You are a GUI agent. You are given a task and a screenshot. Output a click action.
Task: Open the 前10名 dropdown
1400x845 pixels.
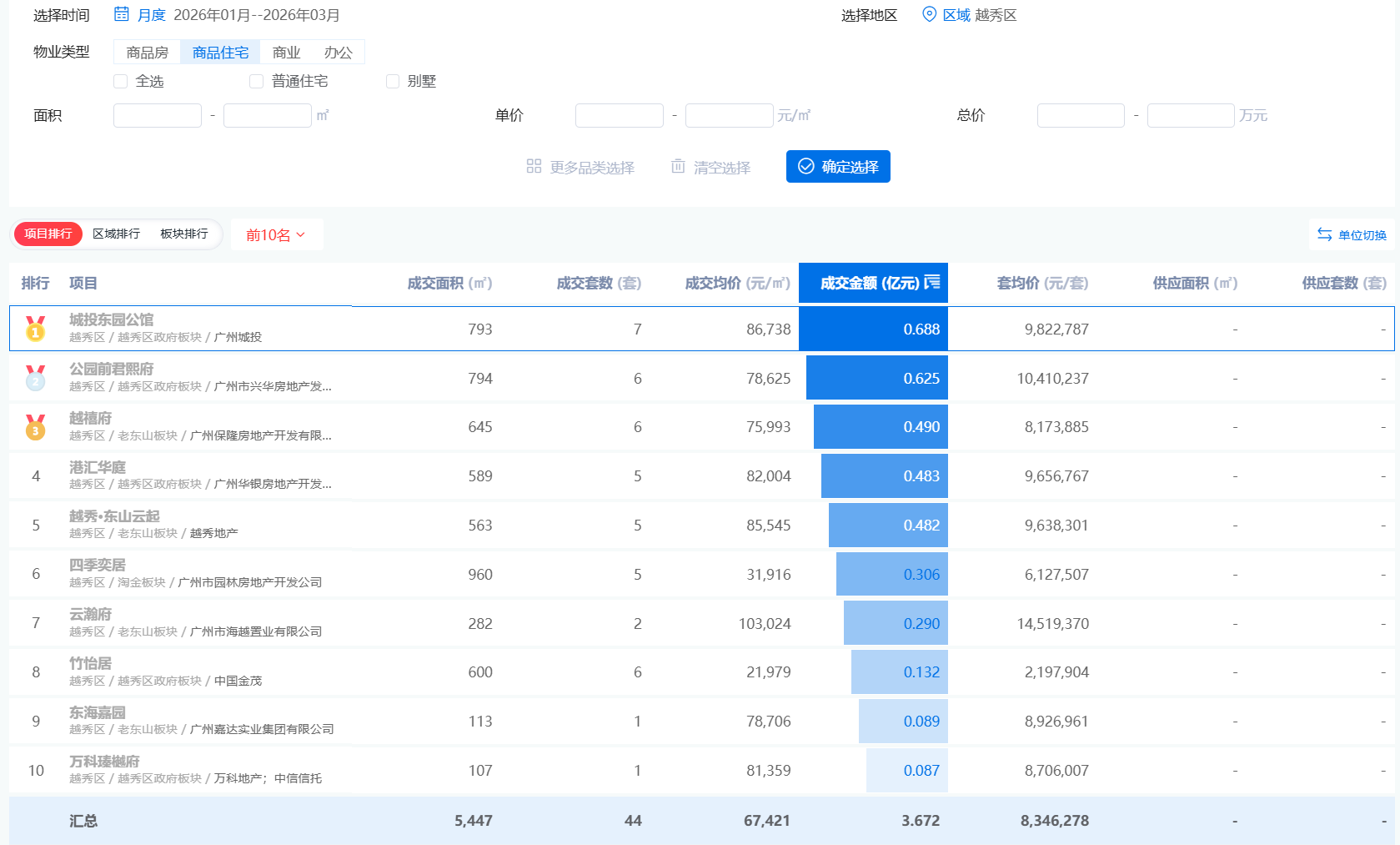(x=277, y=234)
